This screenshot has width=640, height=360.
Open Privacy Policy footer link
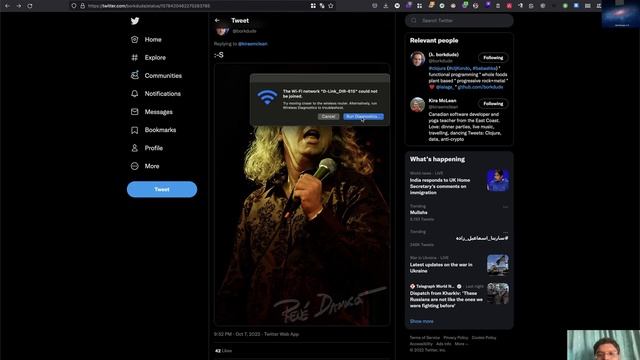coord(456,338)
